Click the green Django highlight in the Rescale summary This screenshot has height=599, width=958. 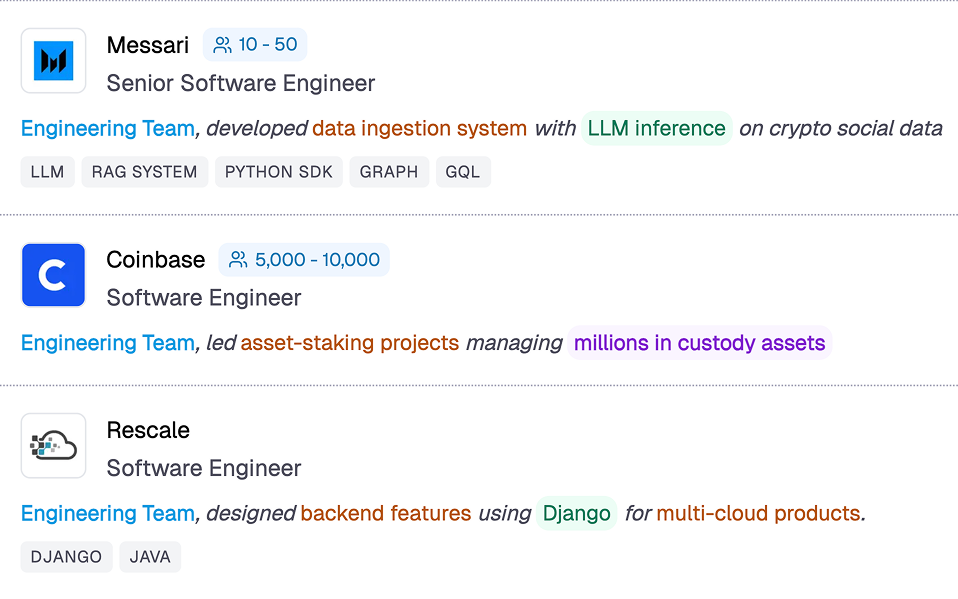(577, 513)
